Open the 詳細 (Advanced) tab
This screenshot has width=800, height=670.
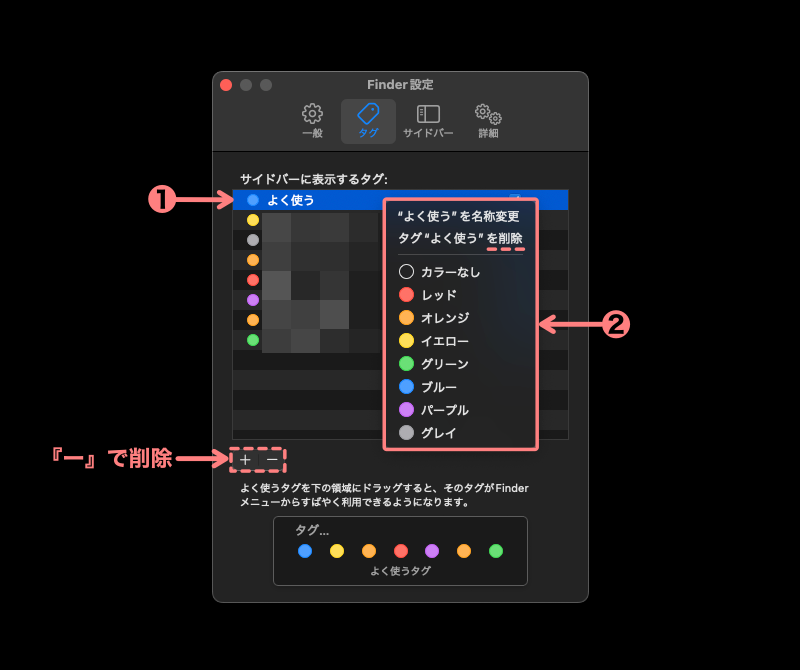[488, 121]
